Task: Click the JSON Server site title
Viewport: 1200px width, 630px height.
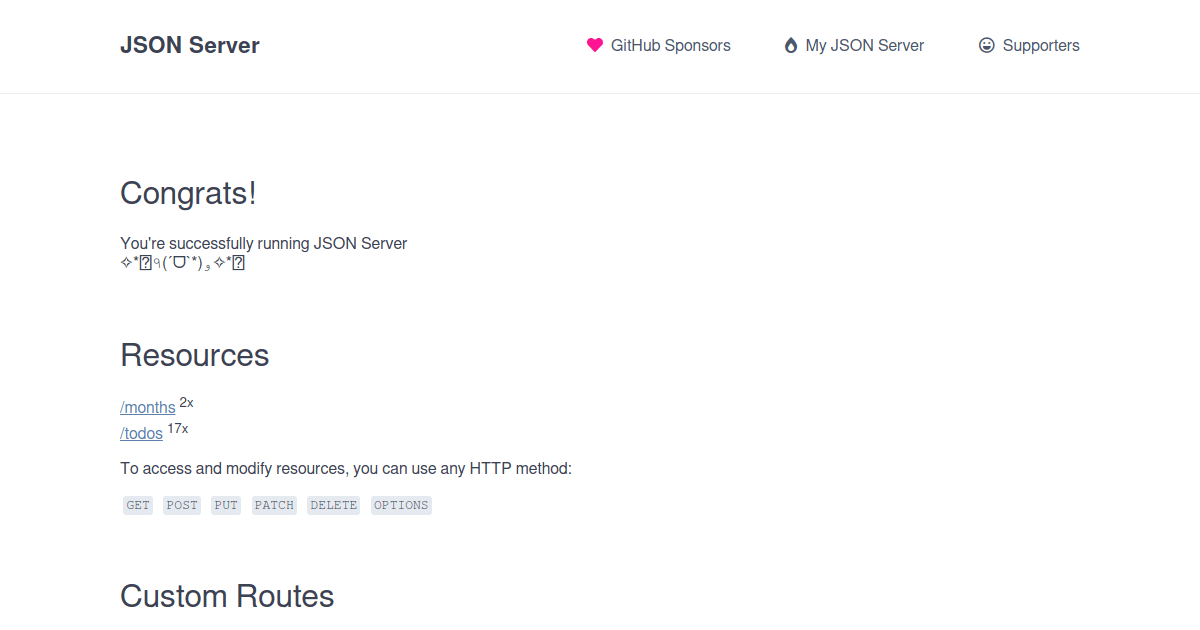Action: (x=189, y=45)
